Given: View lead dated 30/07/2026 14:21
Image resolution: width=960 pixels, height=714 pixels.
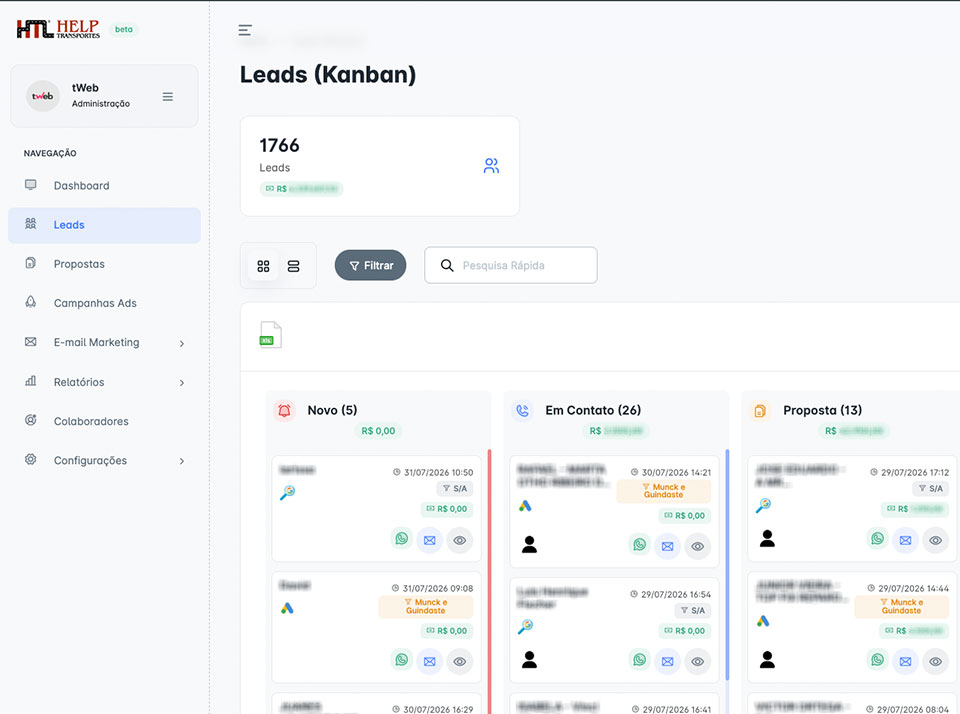Looking at the screenshot, I should (x=697, y=546).
